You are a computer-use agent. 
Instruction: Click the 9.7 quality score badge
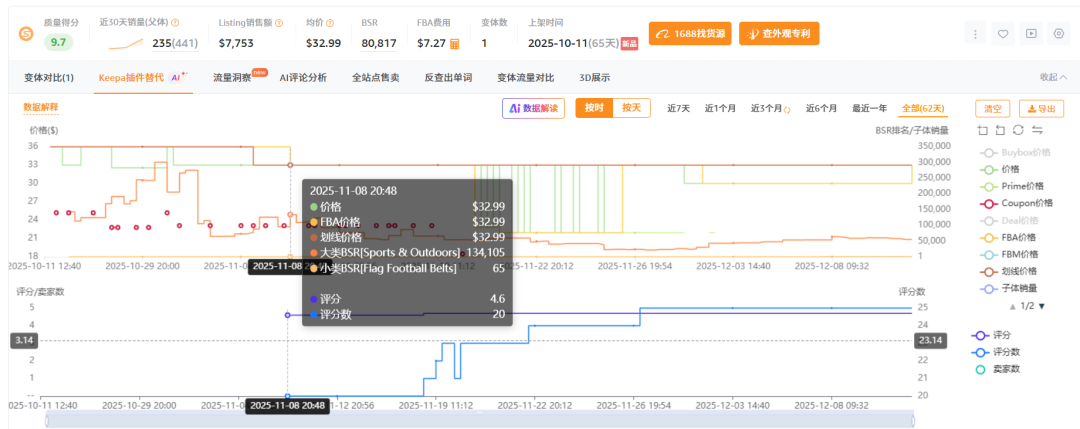click(59, 43)
